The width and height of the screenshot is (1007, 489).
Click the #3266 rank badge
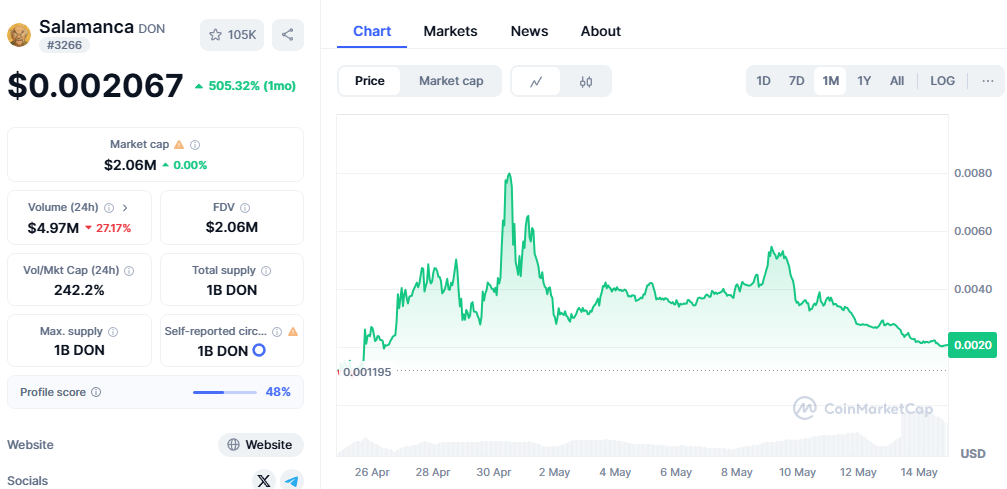pos(64,45)
